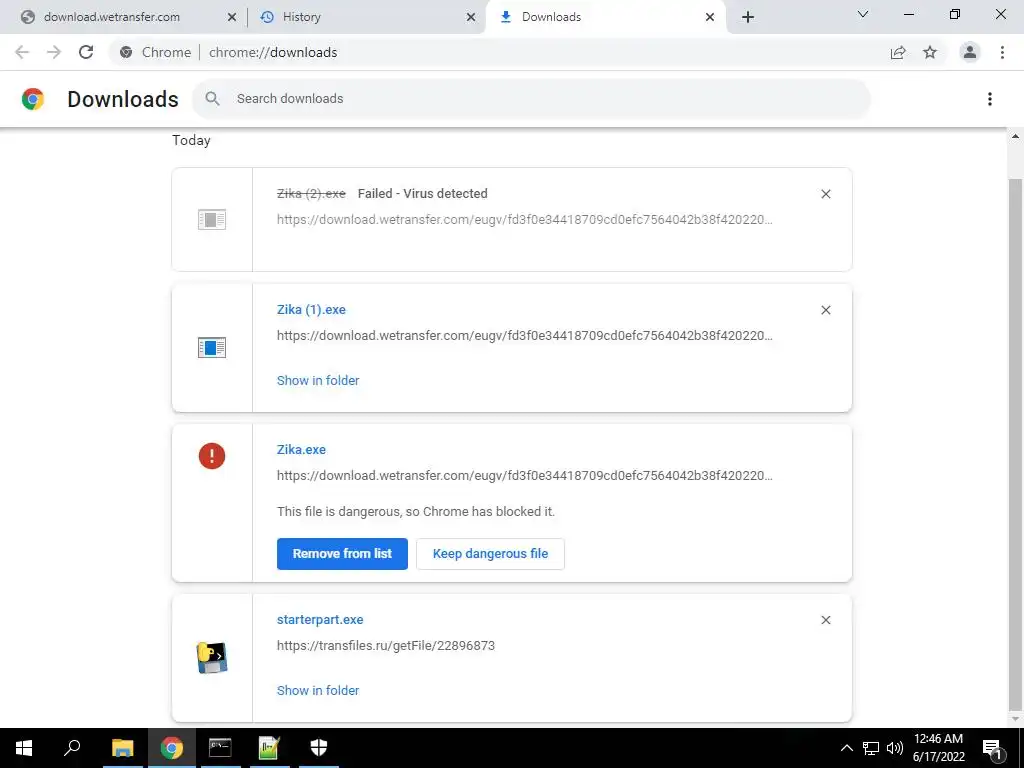This screenshot has height=768, width=1024.
Task: Bookmark this page with star icon
Action: pyautogui.click(x=930, y=52)
